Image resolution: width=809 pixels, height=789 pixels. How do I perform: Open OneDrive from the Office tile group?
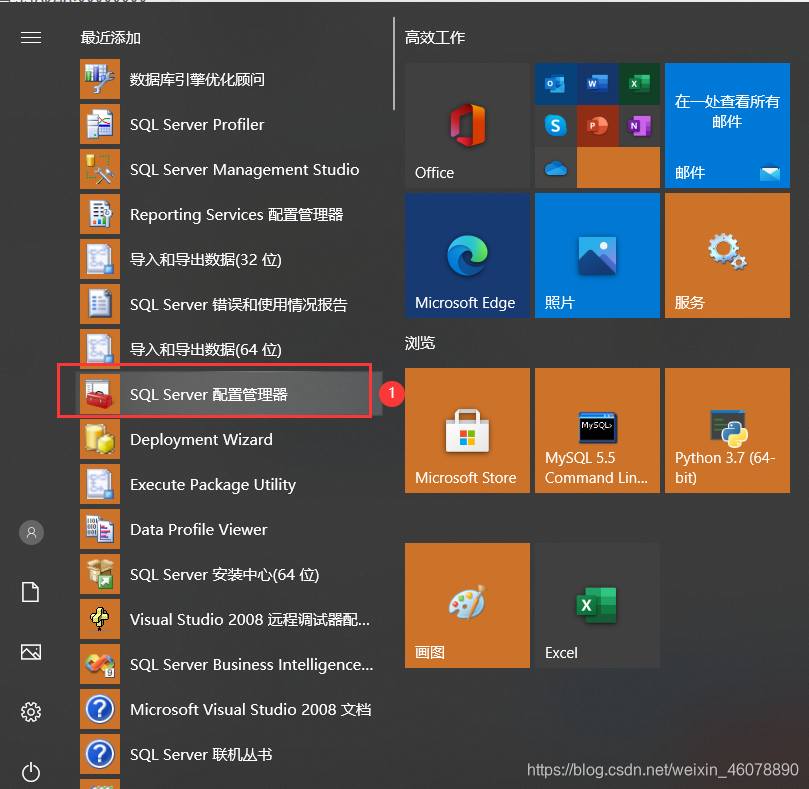556,168
